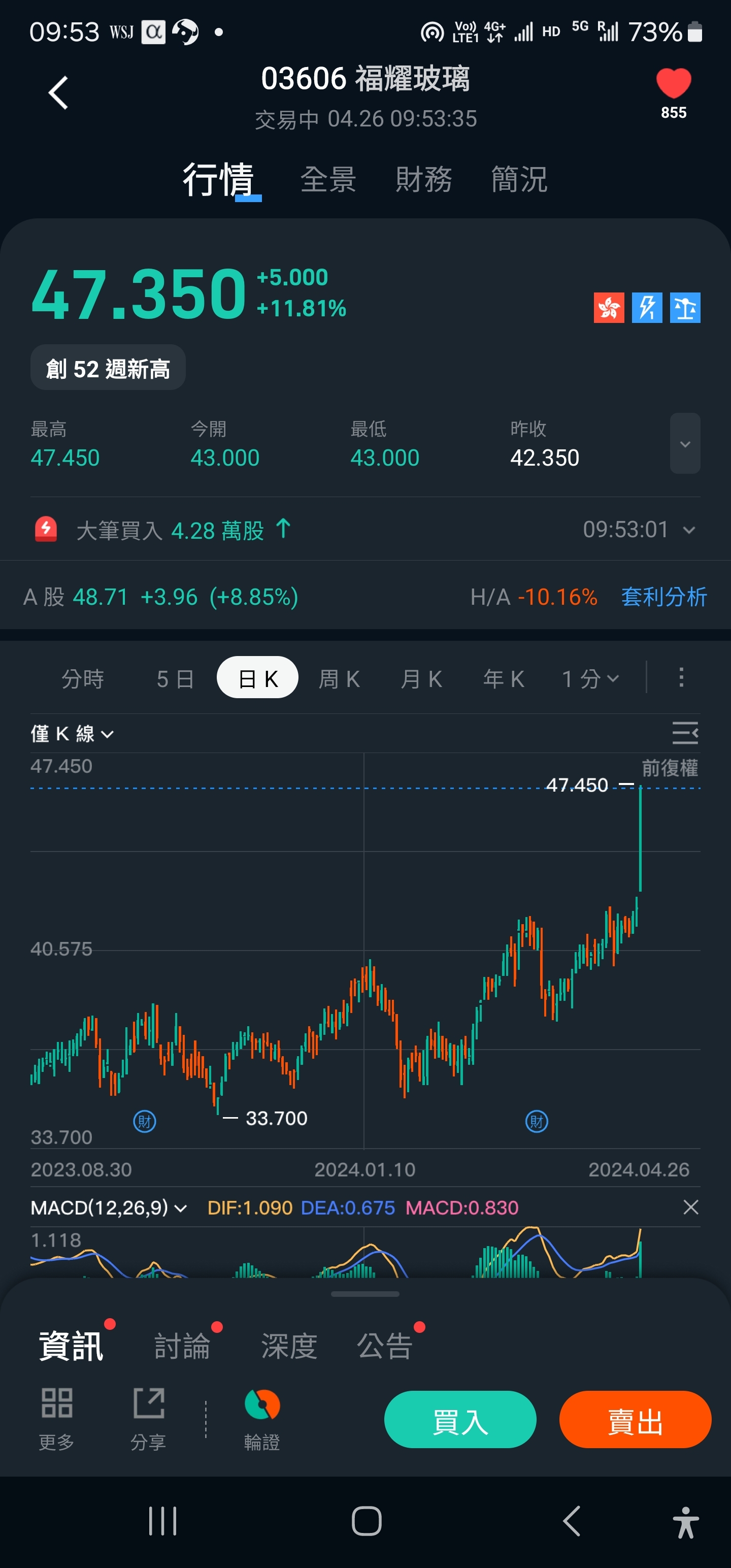Go back using the header arrow

point(58,93)
